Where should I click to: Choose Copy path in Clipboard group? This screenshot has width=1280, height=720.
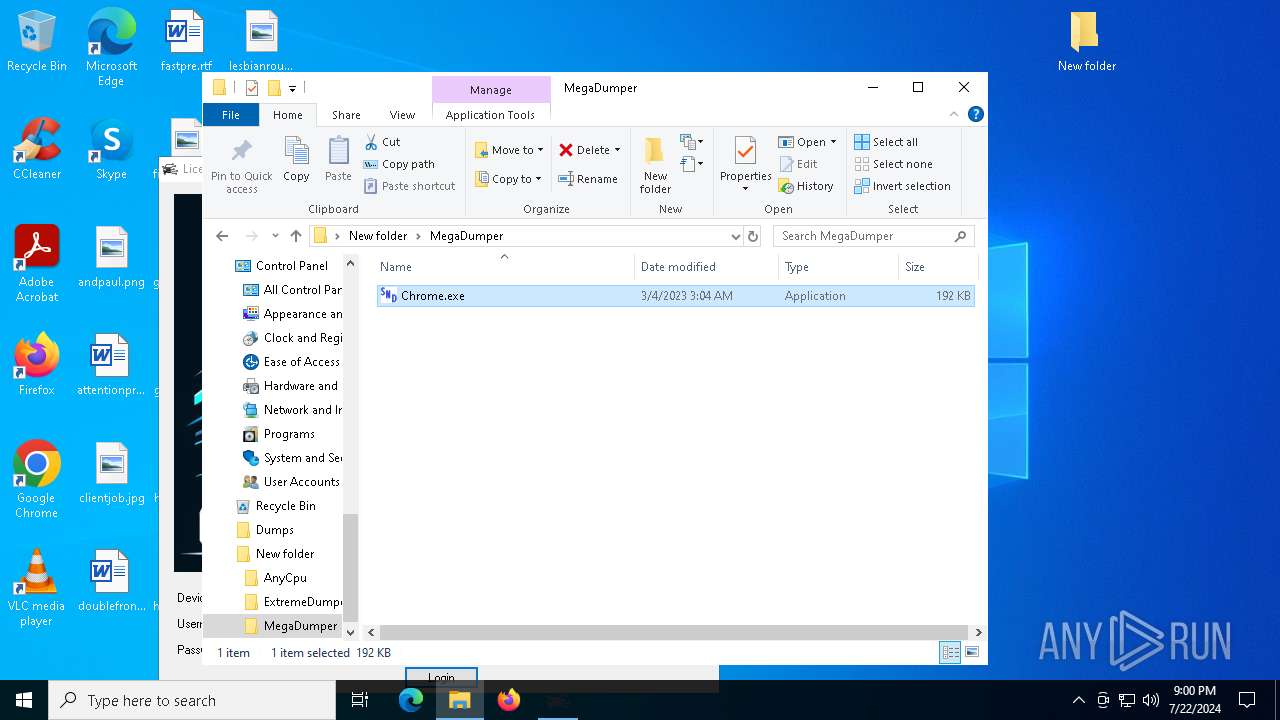click(398, 164)
